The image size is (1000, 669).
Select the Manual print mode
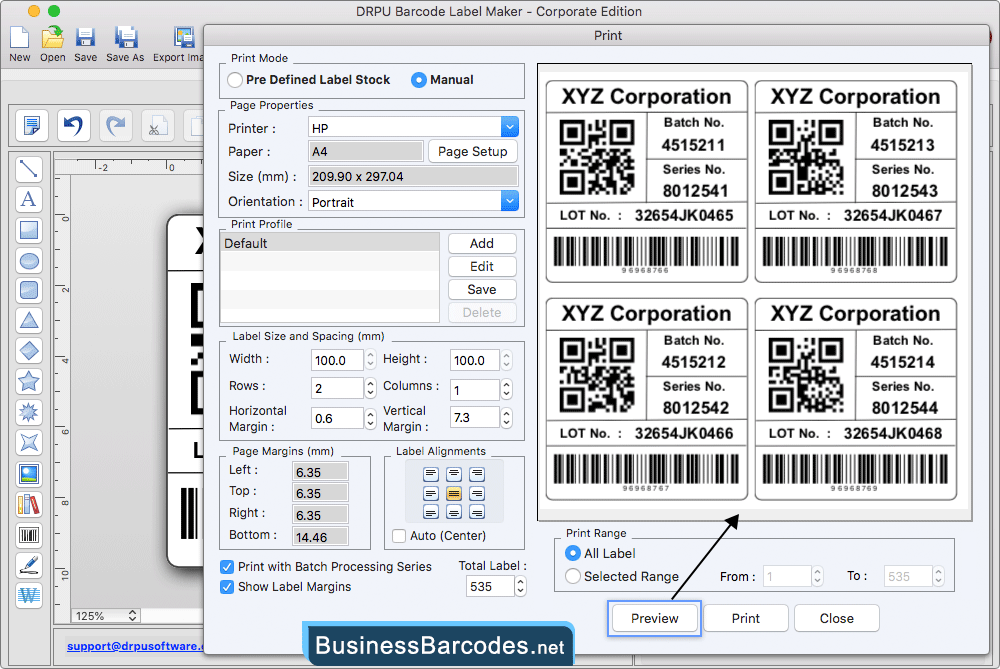point(418,80)
